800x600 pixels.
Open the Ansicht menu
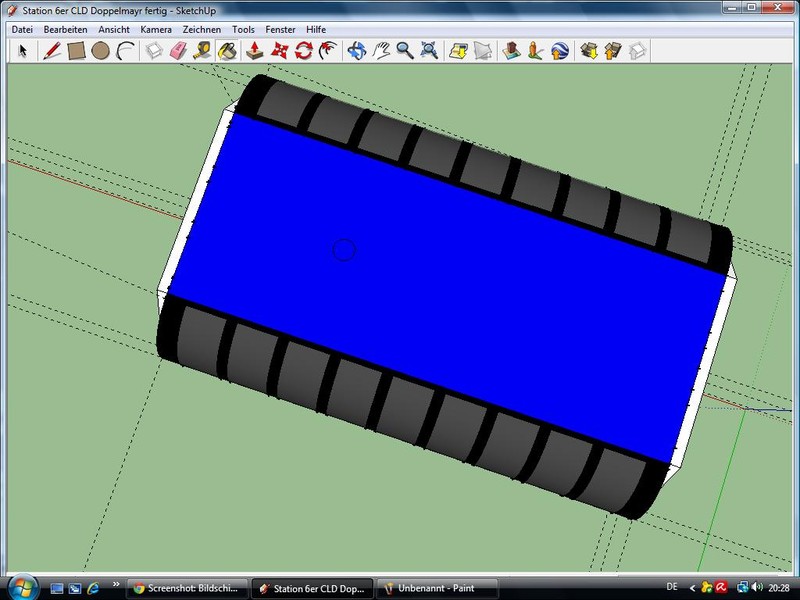114,30
